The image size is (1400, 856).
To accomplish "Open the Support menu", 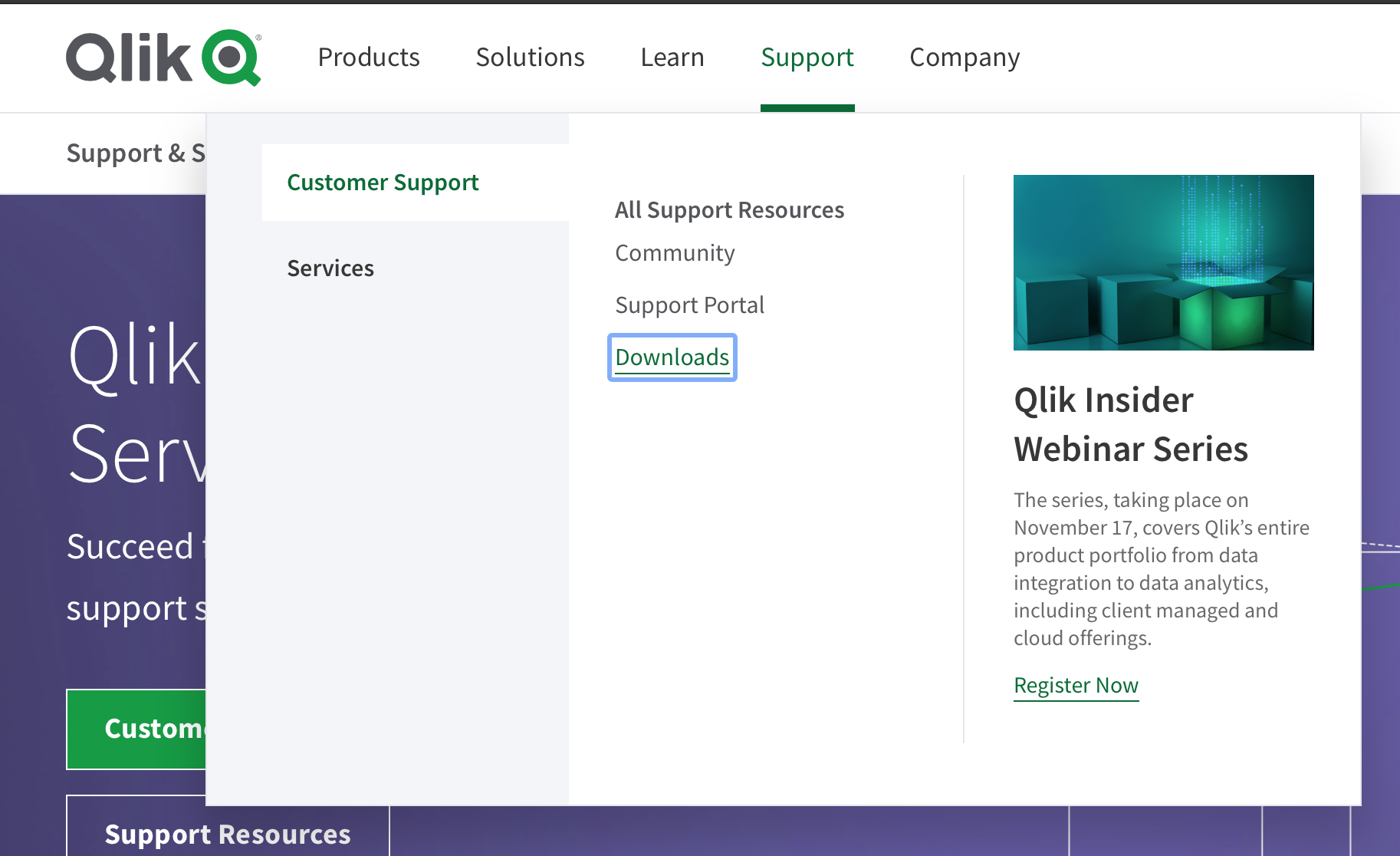I will point(807,58).
